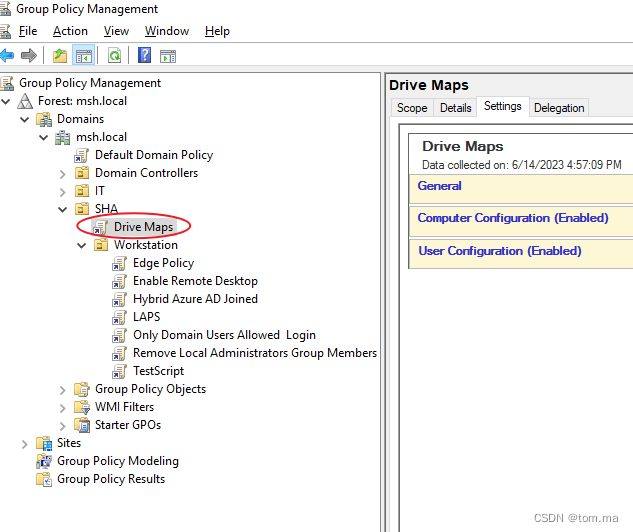This screenshot has width=633, height=532.
Task: Click the Starter GPOs folder icon
Action: tap(82, 425)
